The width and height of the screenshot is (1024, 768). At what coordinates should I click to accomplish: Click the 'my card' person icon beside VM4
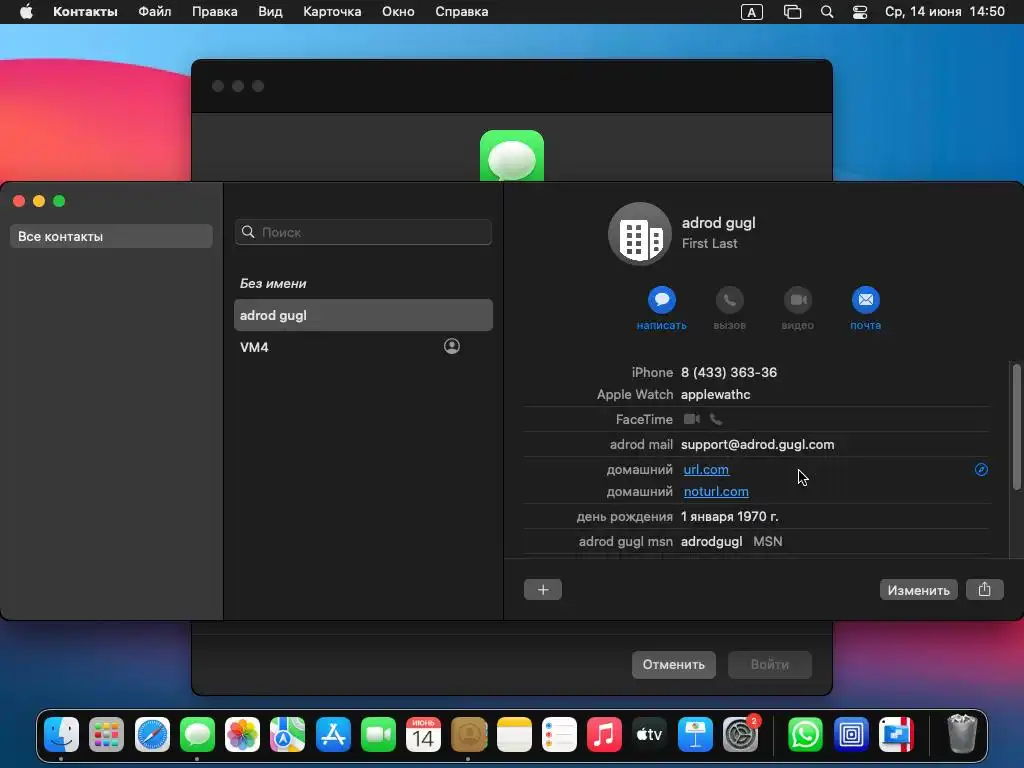(451, 346)
